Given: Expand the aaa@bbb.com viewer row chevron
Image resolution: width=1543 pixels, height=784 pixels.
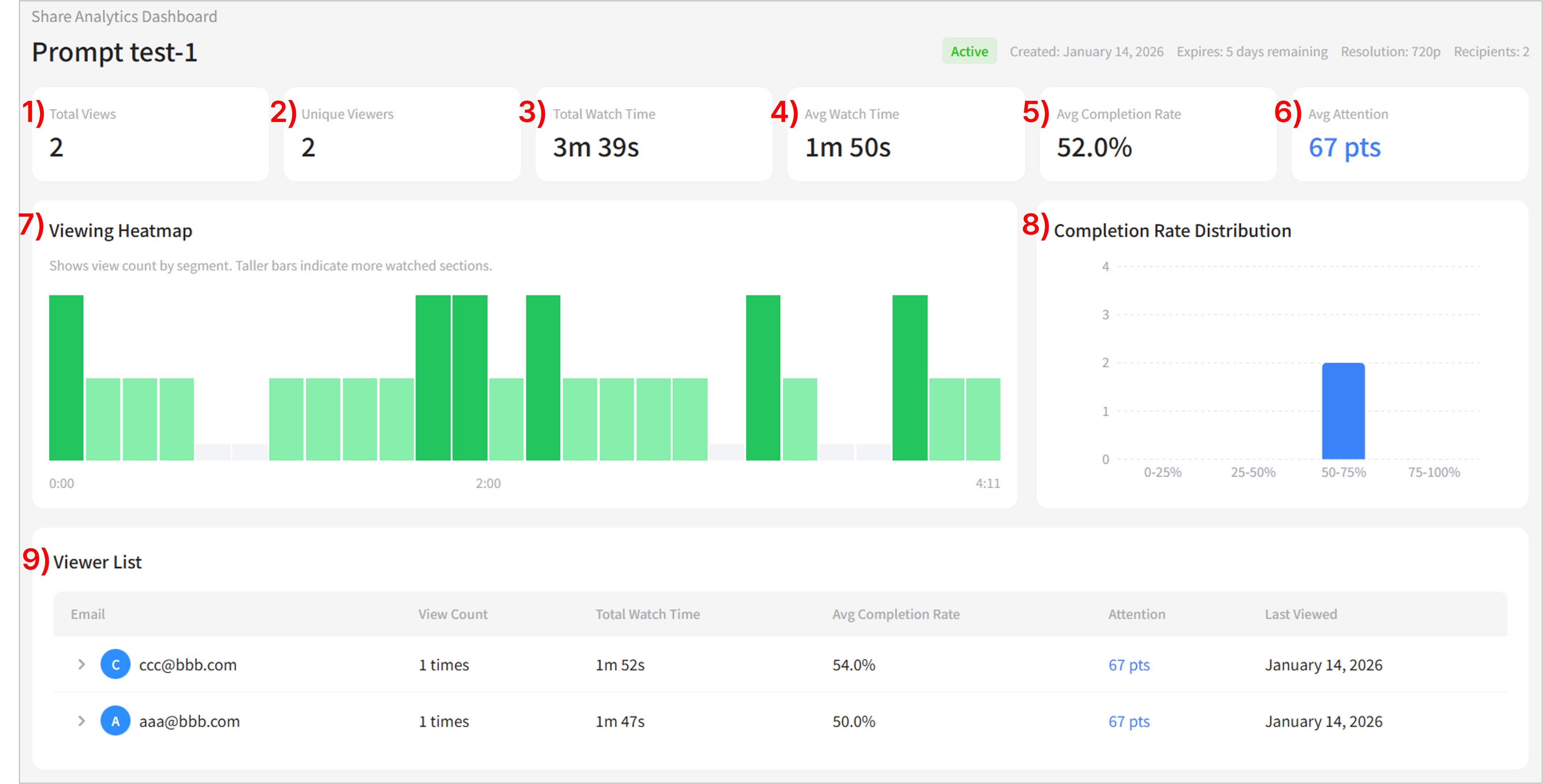Looking at the screenshot, I should [81, 721].
